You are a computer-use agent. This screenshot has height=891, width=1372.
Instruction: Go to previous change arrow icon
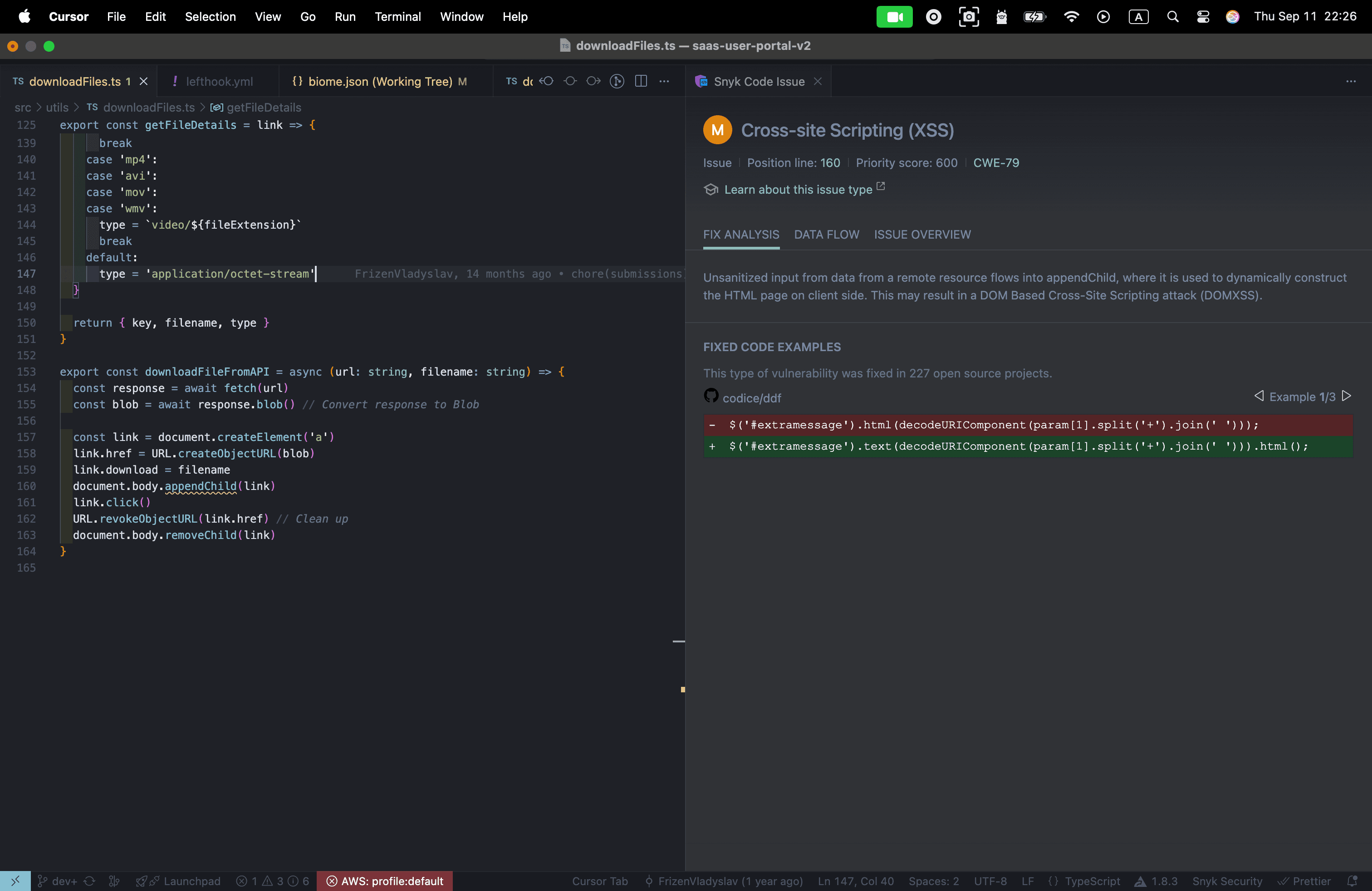547,81
